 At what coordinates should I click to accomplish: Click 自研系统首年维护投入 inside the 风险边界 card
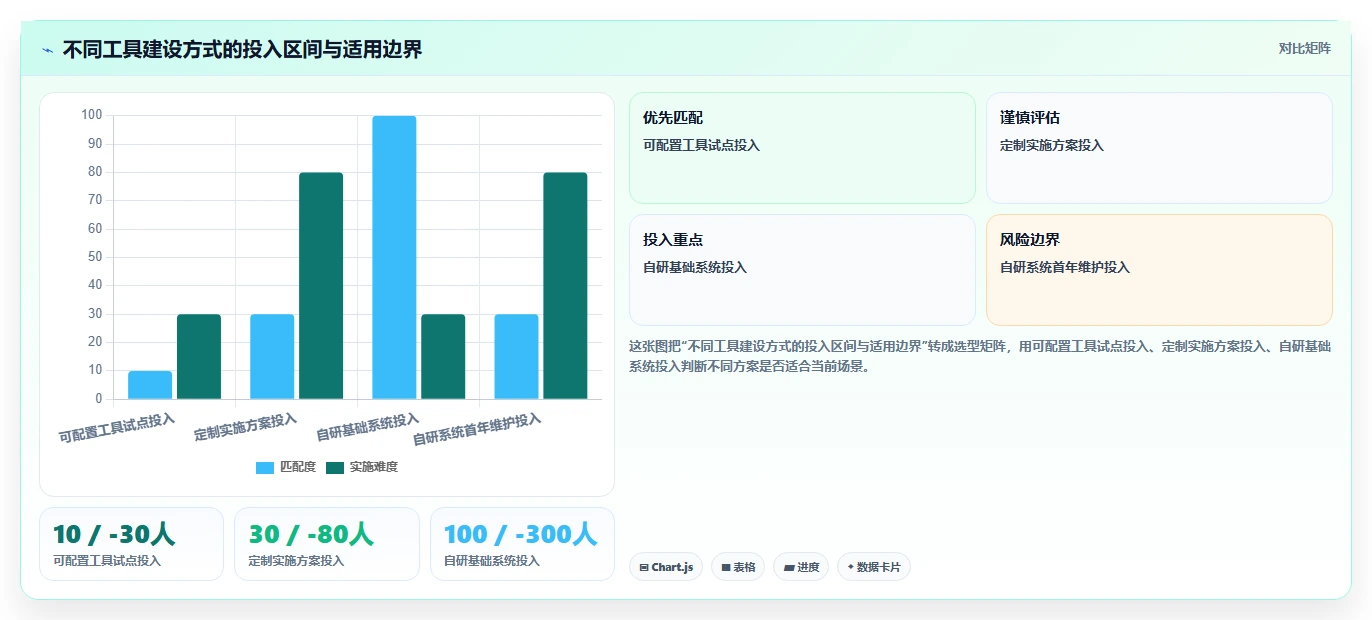[1065, 267]
